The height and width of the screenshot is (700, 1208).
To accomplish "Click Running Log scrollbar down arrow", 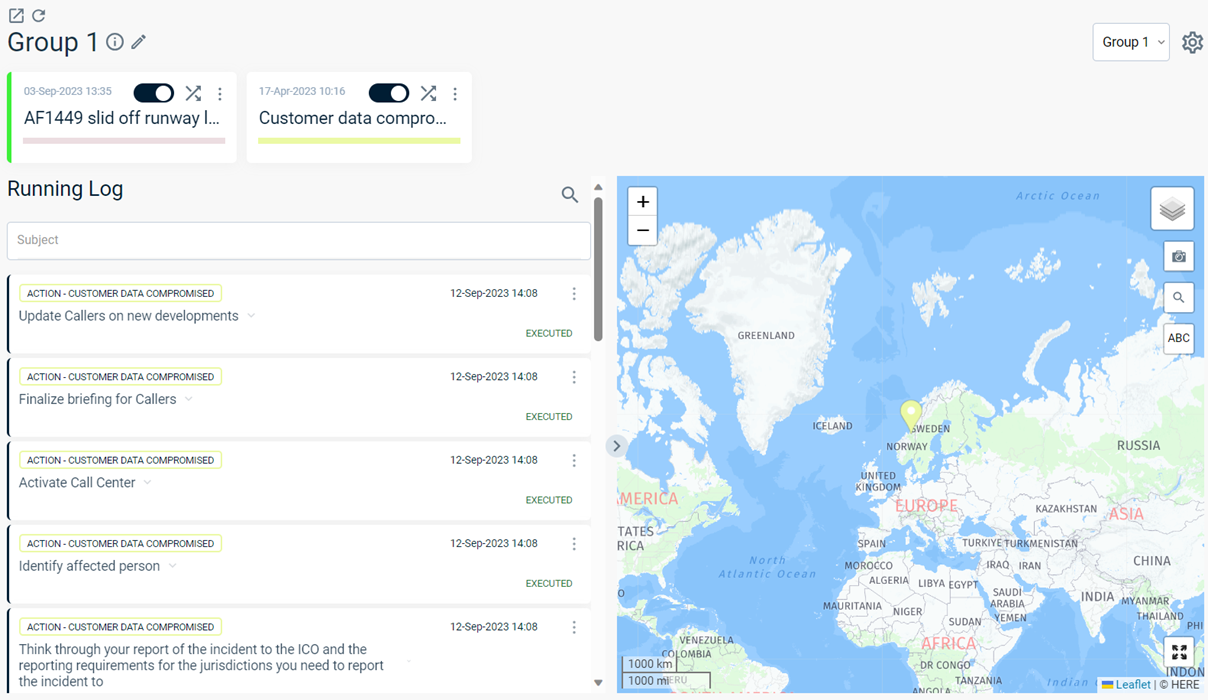I will pos(598,683).
